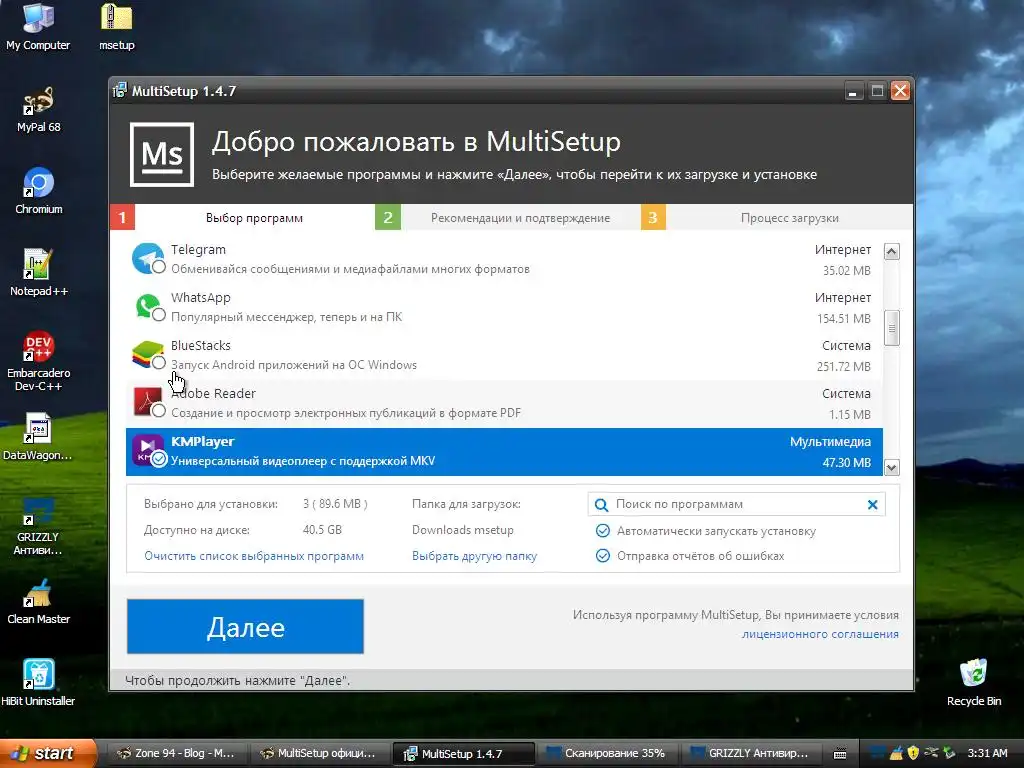Minimize the MultiSetup window
This screenshot has height=768, width=1024.
853,91
